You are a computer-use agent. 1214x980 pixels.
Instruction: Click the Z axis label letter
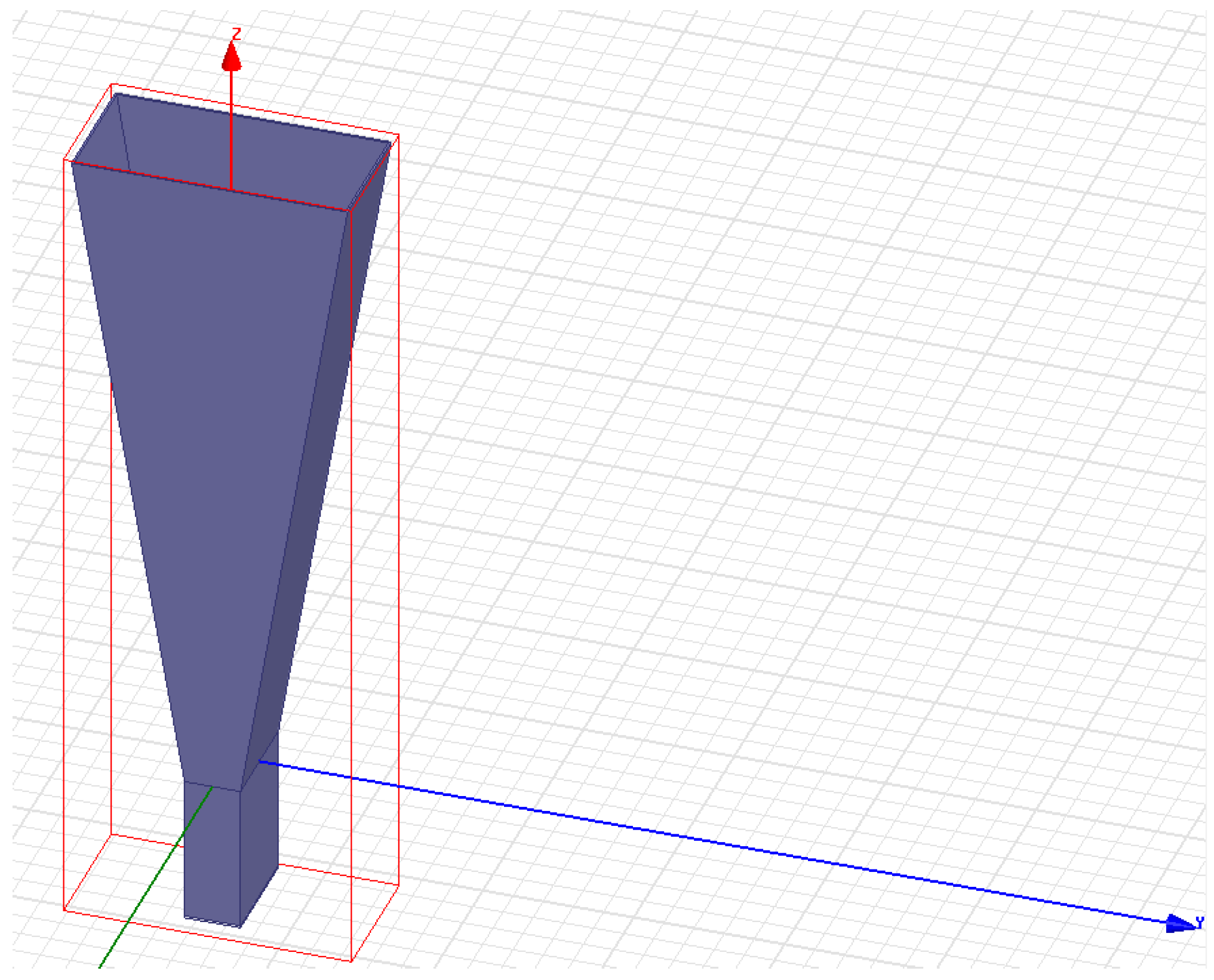point(236,34)
